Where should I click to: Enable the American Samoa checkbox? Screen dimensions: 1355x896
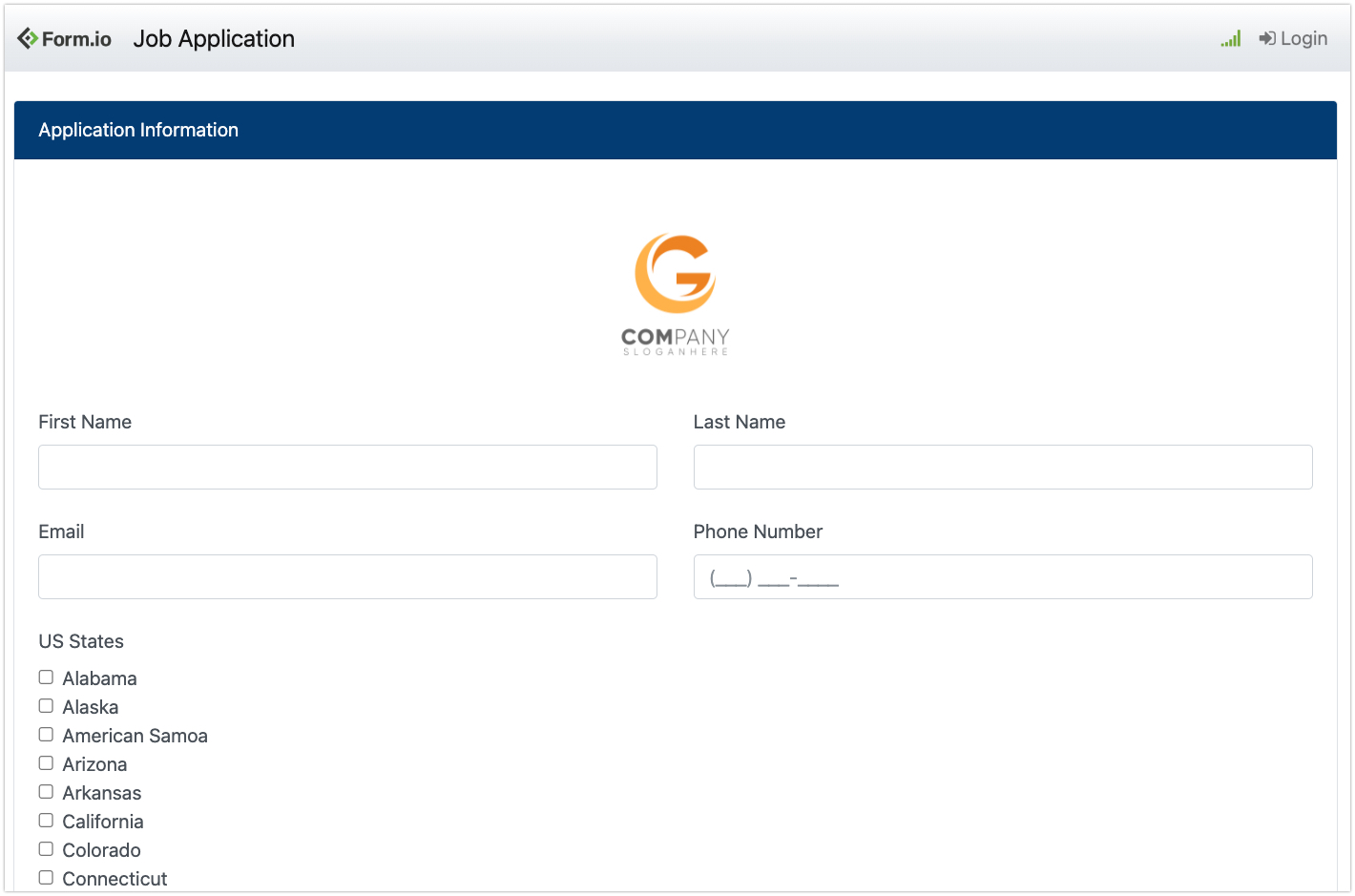pyautogui.click(x=46, y=735)
